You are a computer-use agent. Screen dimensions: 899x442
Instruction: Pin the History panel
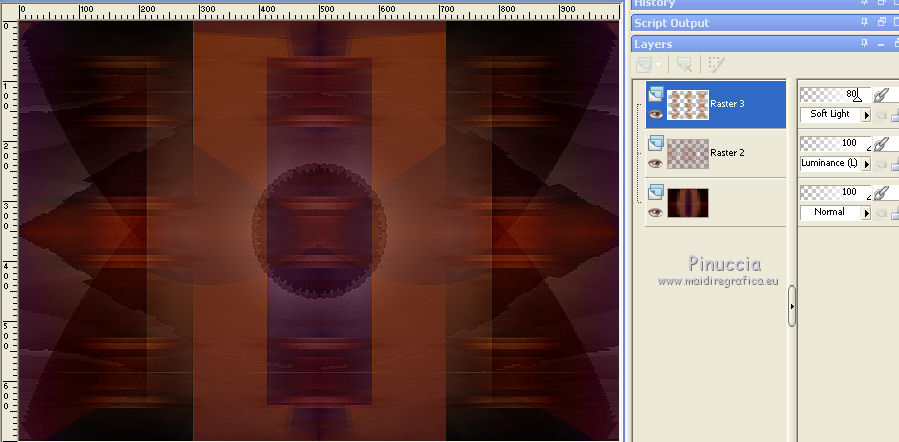pyautogui.click(x=865, y=3)
